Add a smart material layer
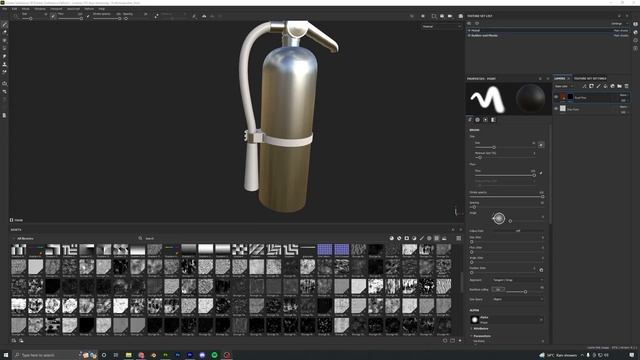Screen dimensions: 640x360 coord(612,86)
